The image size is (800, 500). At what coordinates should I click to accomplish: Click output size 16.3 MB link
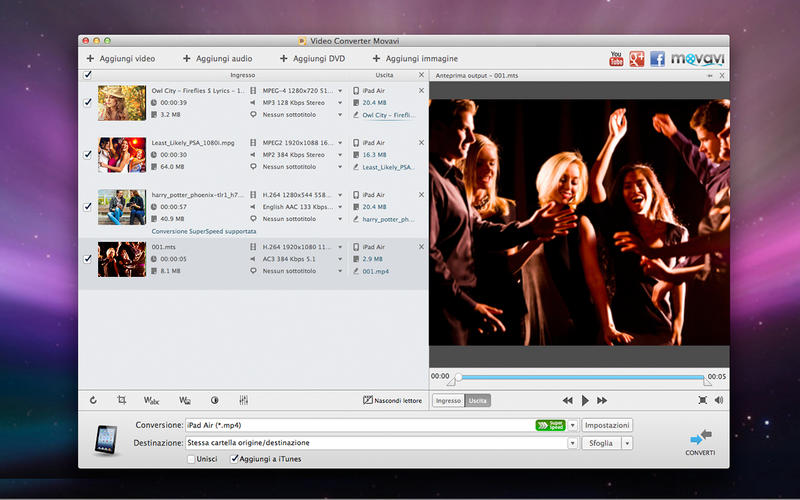pyautogui.click(x=374, y=155)
